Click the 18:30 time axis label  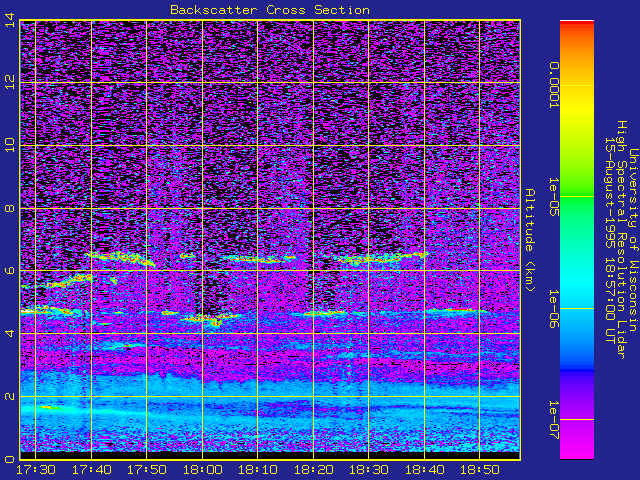click(369, 470)
